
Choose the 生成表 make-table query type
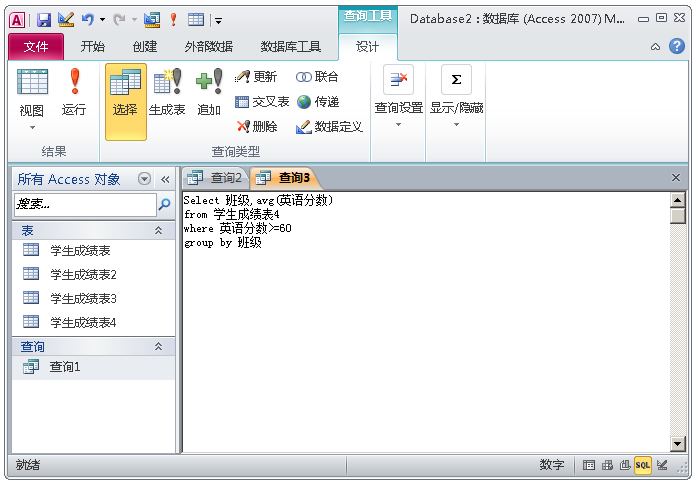(167, 92)
